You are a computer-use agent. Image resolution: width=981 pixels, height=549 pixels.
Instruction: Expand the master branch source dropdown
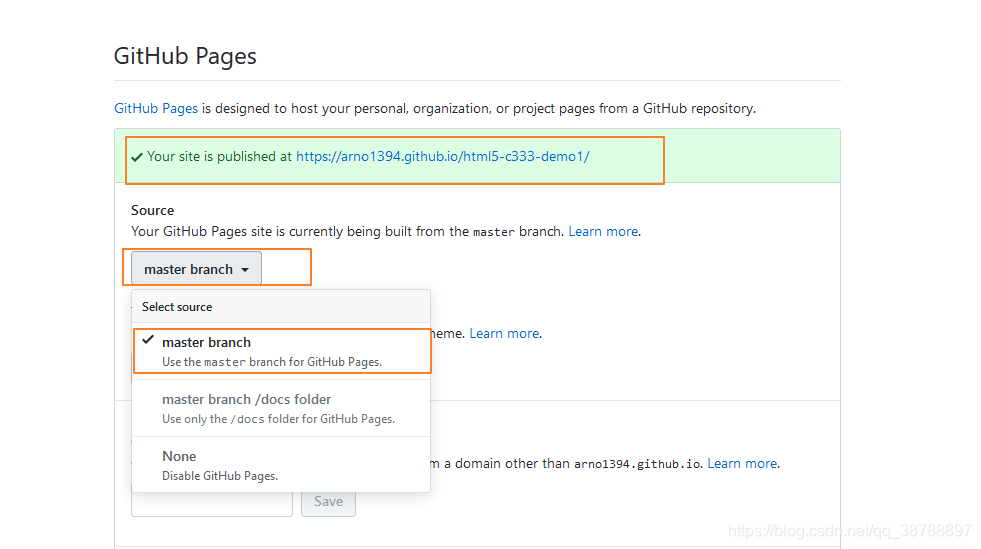pos(196,269)
